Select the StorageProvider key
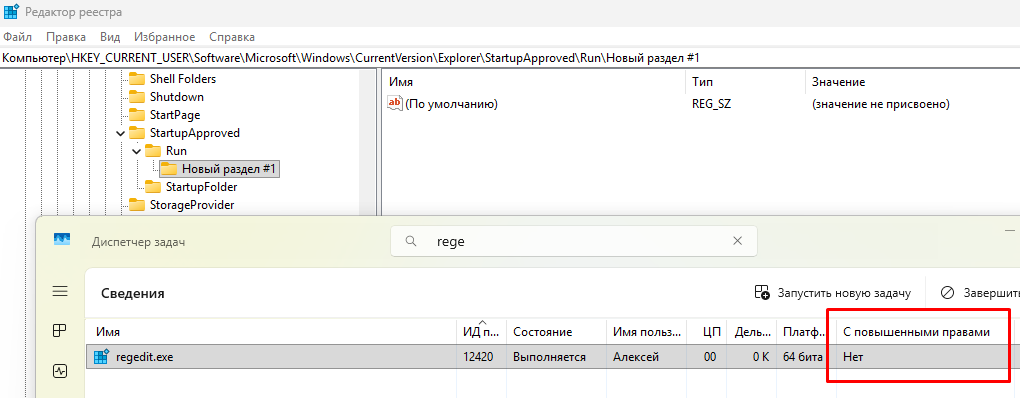 point(191,205)
